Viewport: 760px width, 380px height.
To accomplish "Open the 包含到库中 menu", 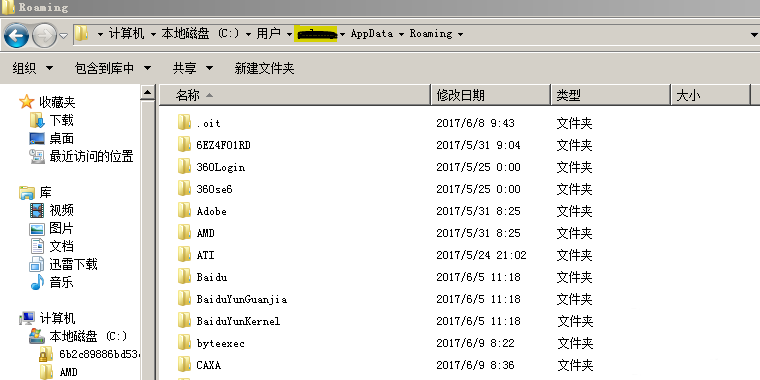I will [x=113, y=68].
